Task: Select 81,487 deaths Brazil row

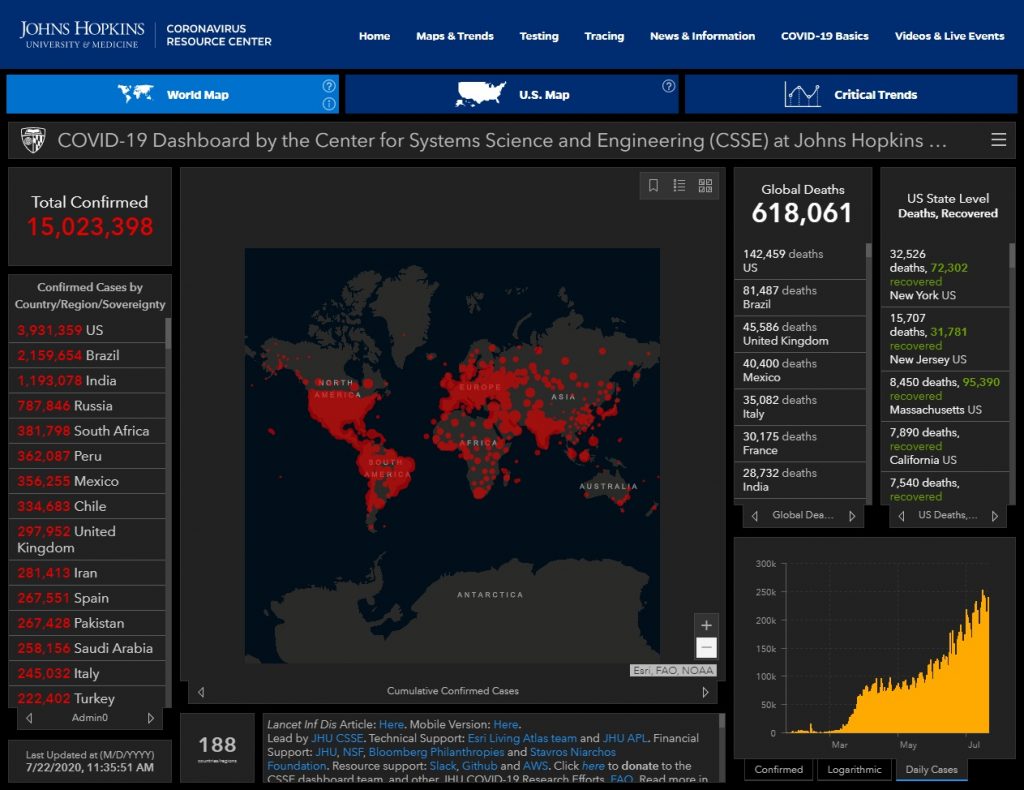Action: coord(800,298)
